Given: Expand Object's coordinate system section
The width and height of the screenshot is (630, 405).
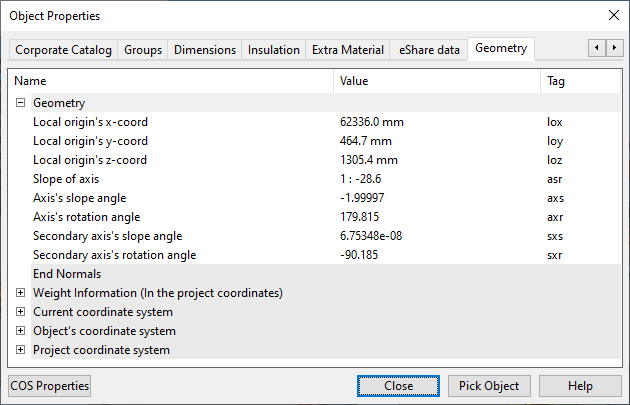Looking at the screenshot, I should [x=20, y=331].
